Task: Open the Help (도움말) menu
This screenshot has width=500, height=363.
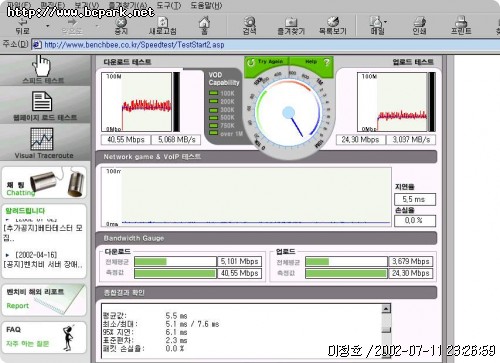Action: tap(206, 5)
